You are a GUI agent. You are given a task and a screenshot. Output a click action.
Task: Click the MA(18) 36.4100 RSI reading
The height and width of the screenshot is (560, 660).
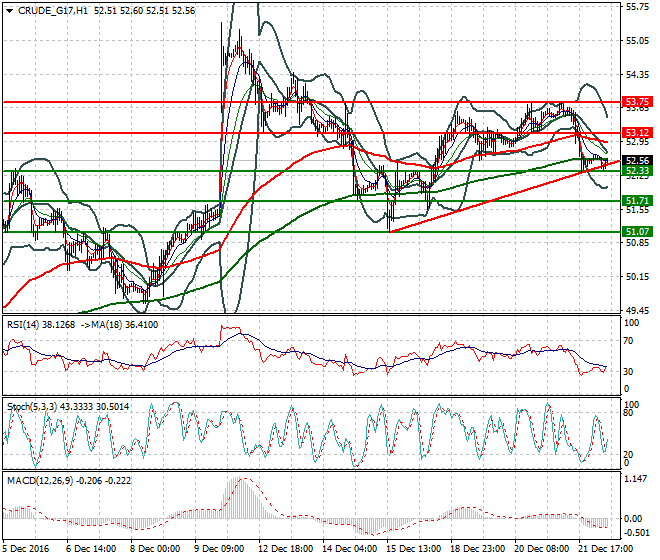click(119, 325)
